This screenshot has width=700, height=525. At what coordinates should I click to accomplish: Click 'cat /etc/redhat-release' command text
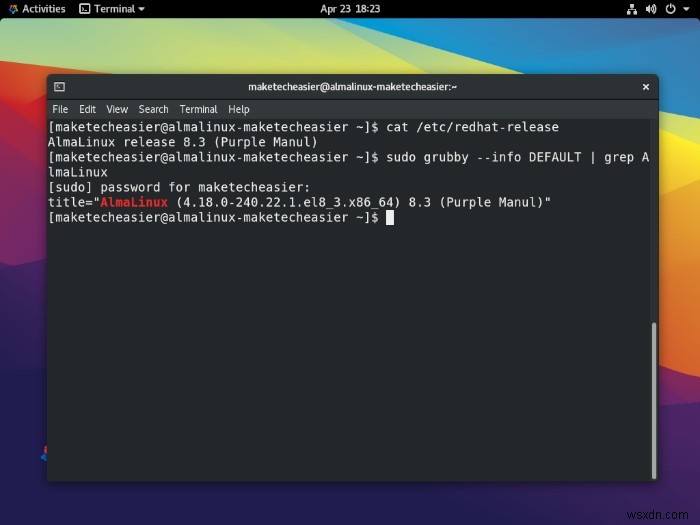tap(472, 127)
